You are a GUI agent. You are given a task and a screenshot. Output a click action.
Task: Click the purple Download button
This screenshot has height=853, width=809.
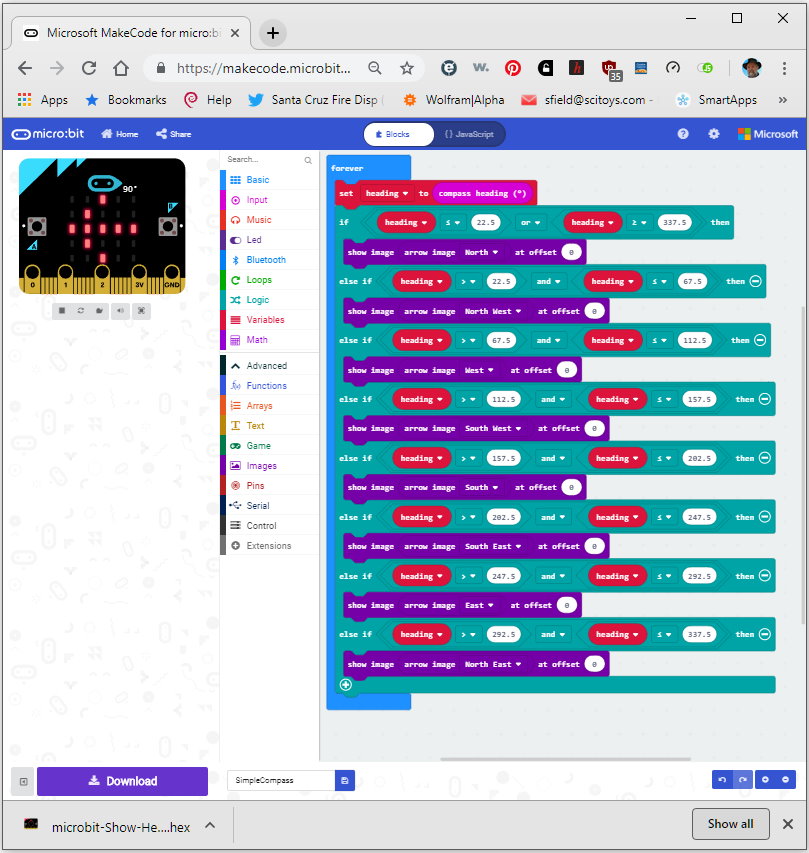(122, 781)
